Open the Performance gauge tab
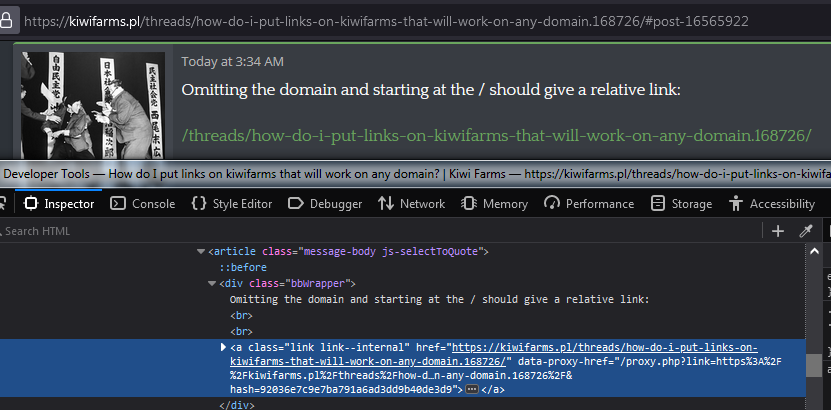Image resolution: width=831 pixels, height=410 pixels. (589, 204)
